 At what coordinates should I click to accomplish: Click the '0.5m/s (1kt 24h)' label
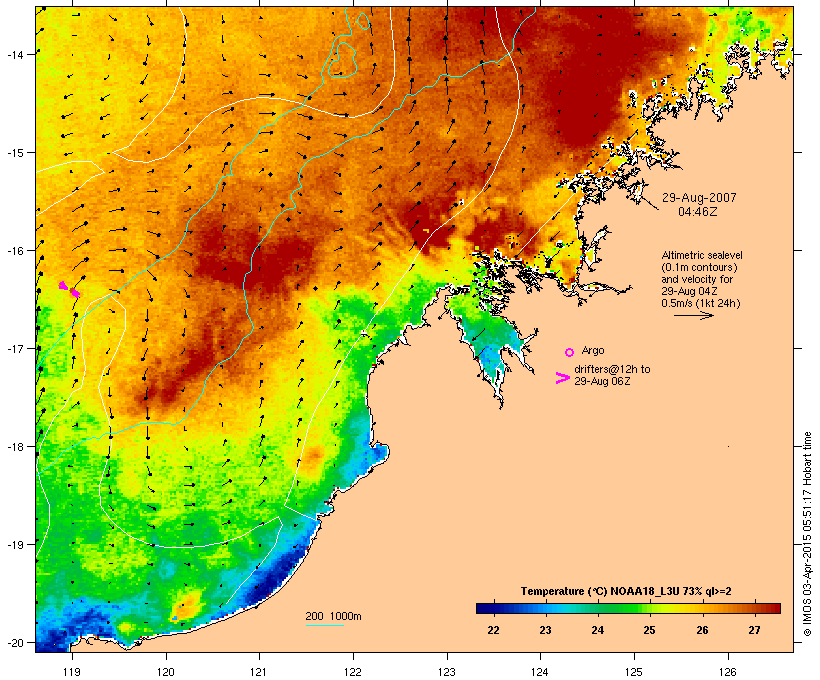701,303
